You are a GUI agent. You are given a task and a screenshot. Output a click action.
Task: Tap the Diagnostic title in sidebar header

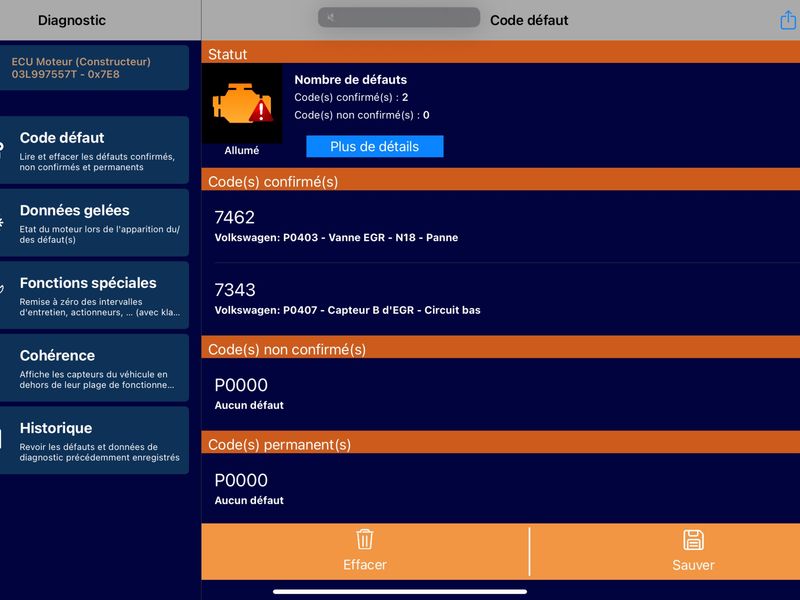pos(72,20)
